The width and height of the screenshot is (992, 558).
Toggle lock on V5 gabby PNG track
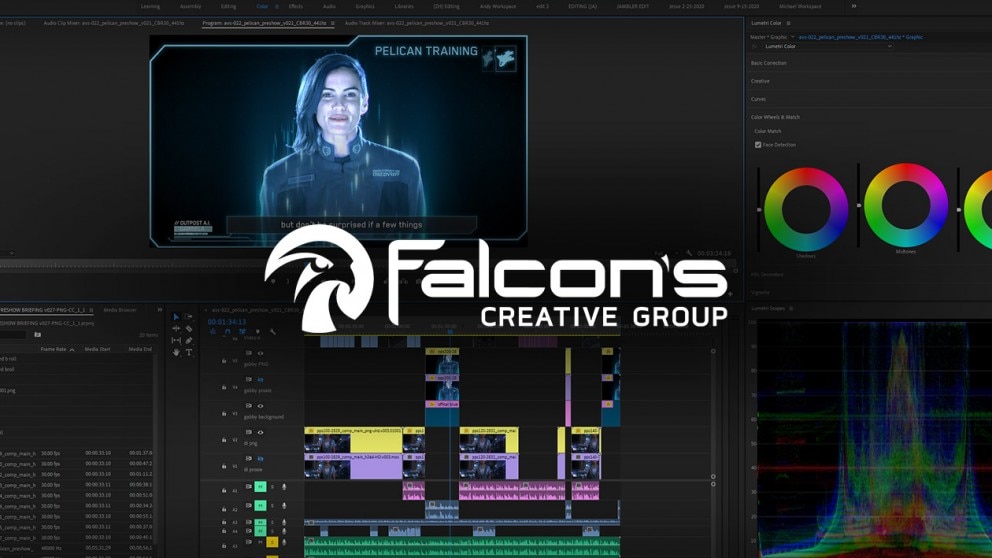224,361
